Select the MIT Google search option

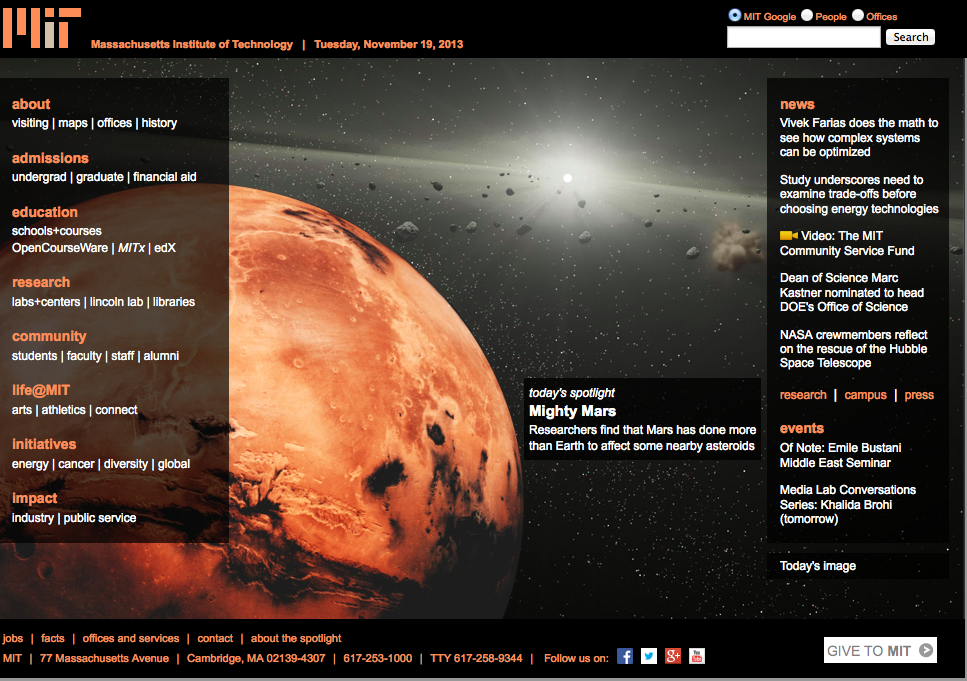pos(735,15)
